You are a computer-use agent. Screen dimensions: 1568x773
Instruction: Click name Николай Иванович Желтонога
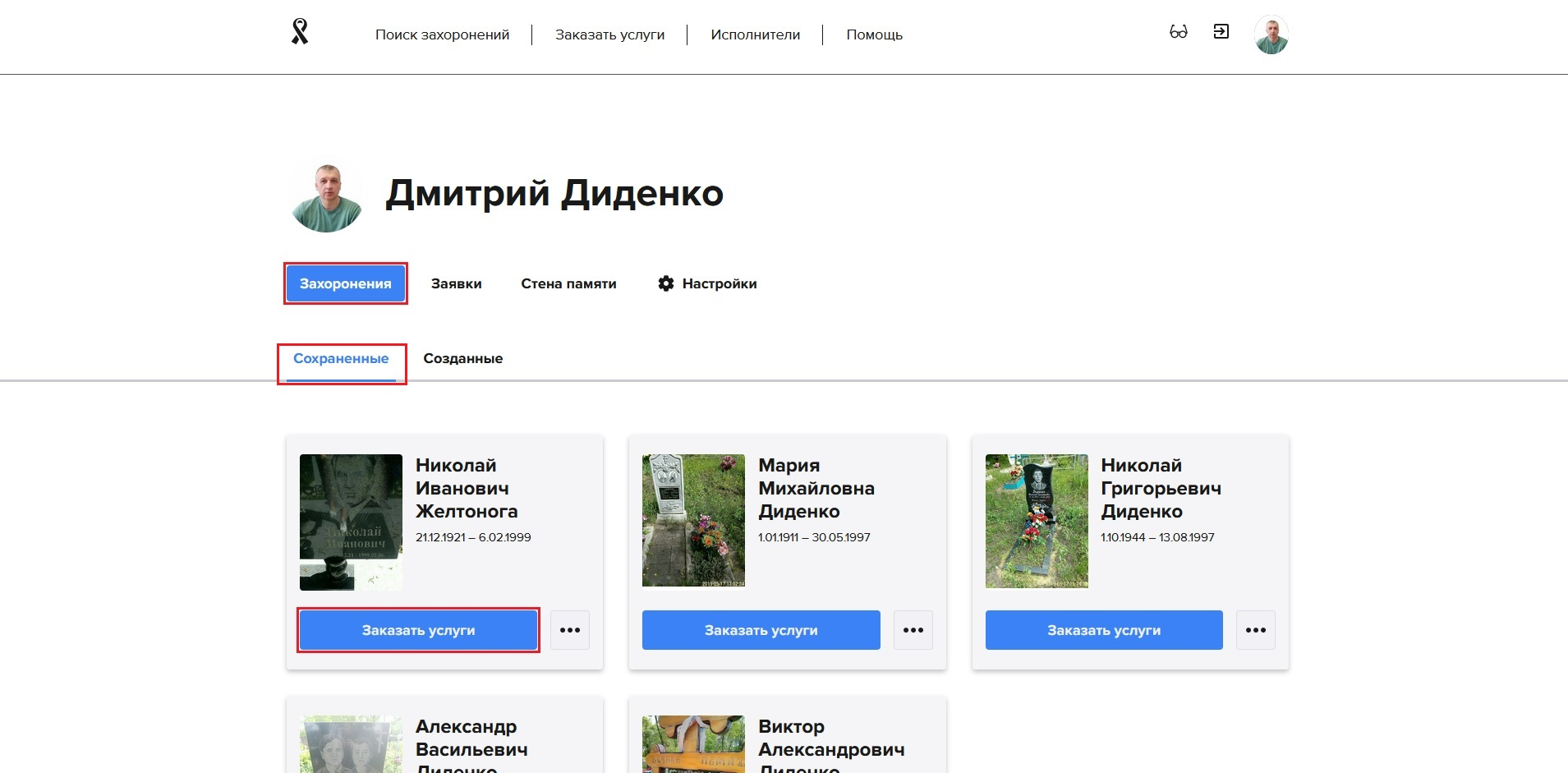click(x=467, y=488)
